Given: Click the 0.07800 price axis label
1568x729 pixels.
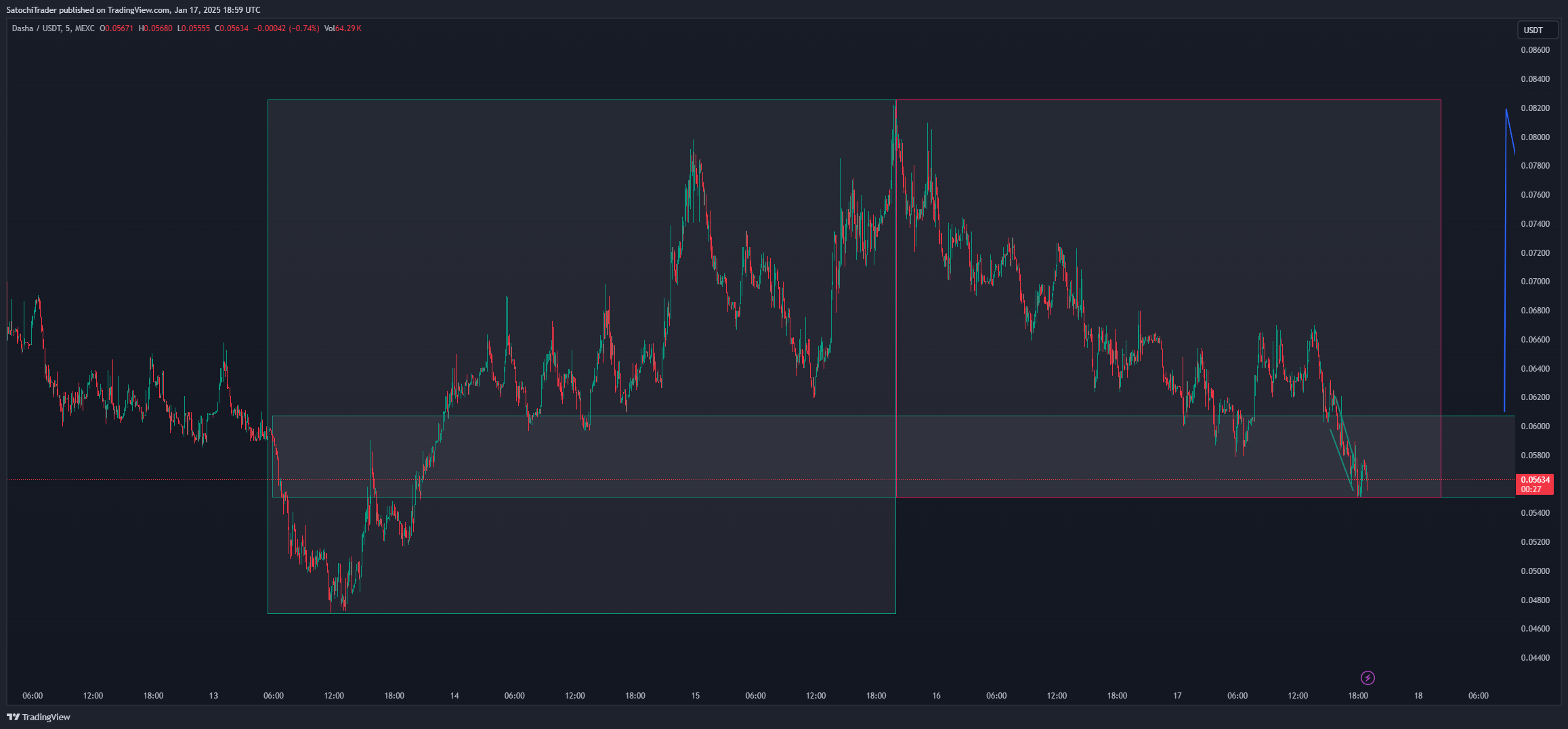Looking at the screenshot, I should click(x=1535, y=166).
